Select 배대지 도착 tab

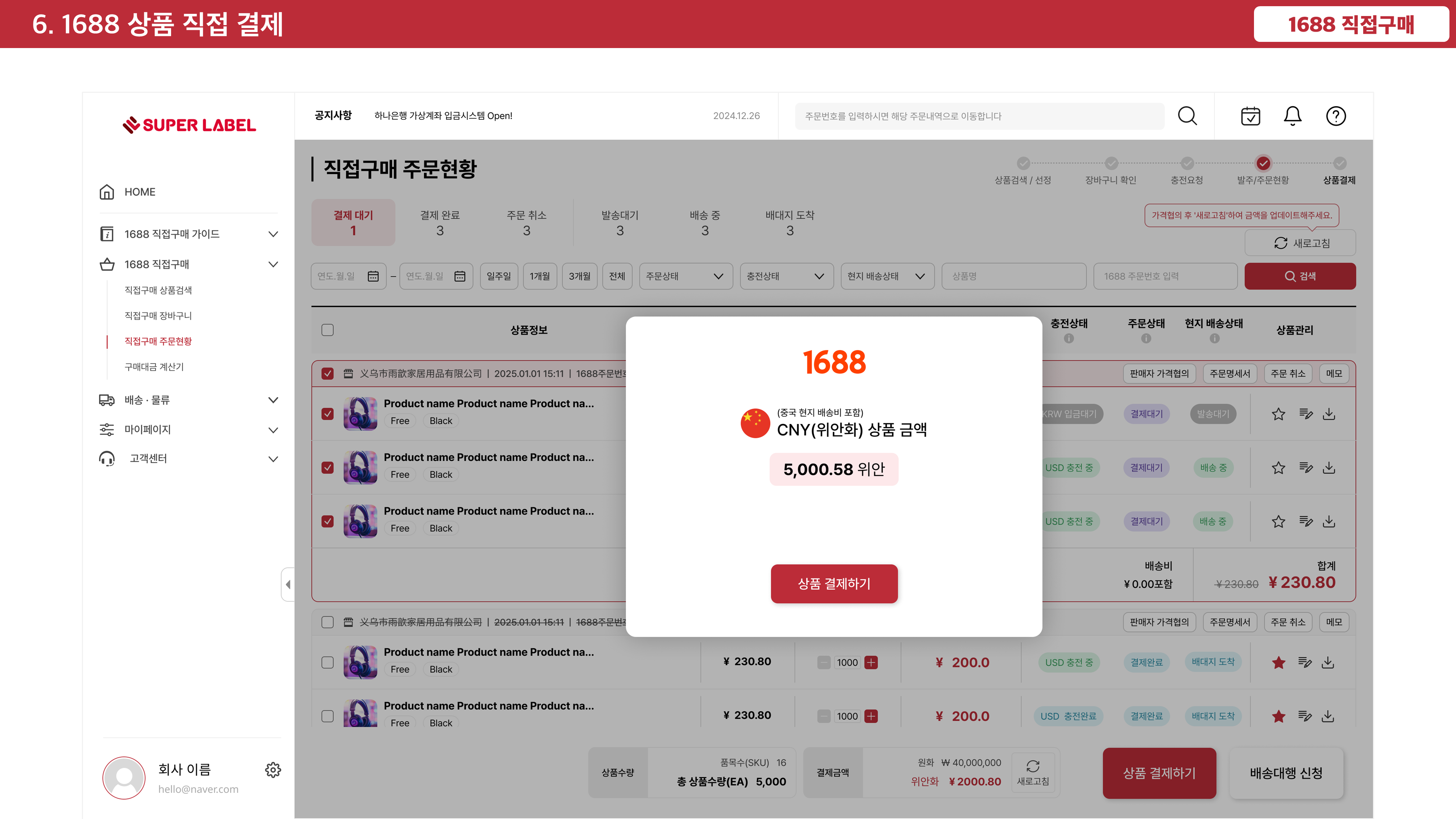click(x=790, y=223)
